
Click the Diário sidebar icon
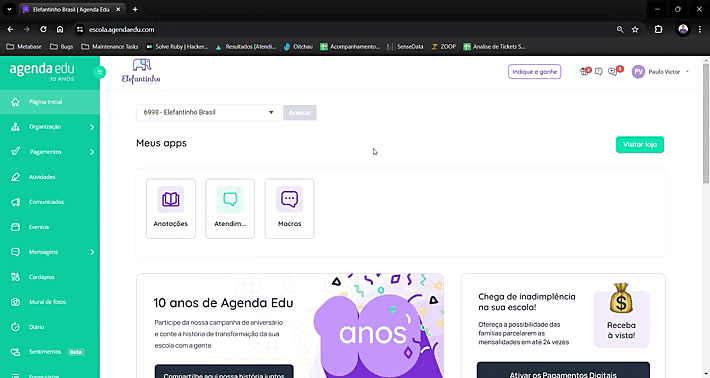(15, 327)
